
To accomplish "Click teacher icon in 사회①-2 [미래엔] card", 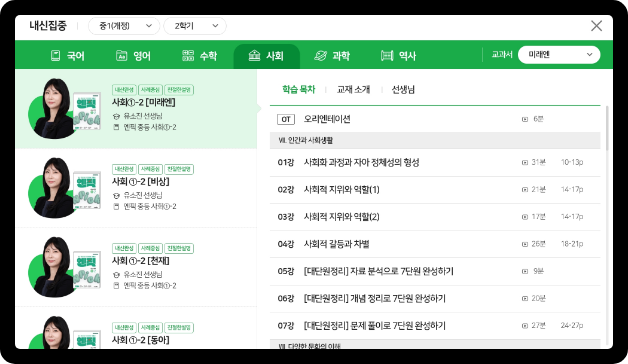I will click(x=116, y=116).
